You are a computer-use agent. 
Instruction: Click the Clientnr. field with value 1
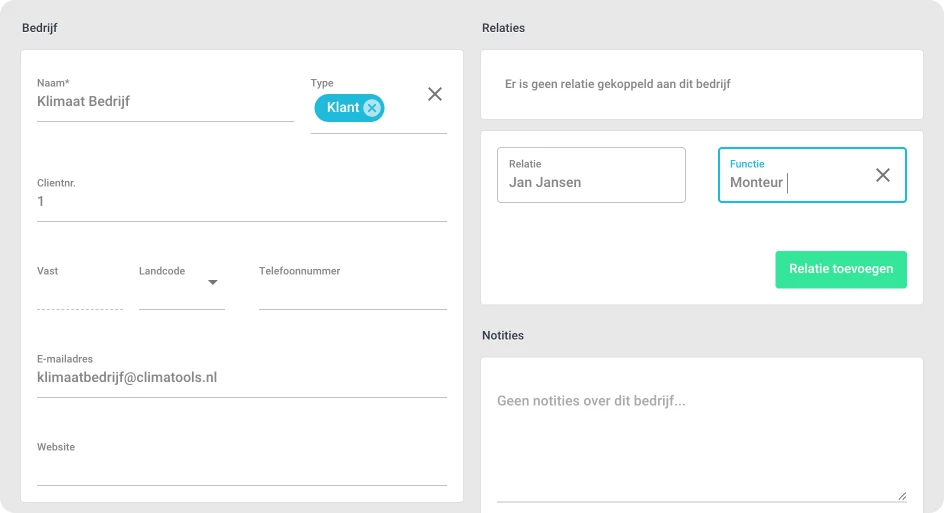point(241,202)
